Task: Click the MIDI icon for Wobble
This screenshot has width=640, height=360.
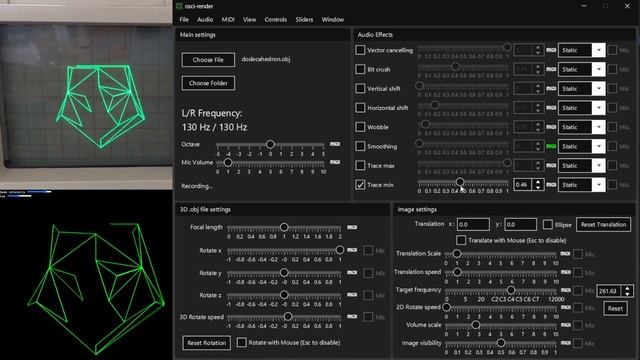Action: (551, 127)
